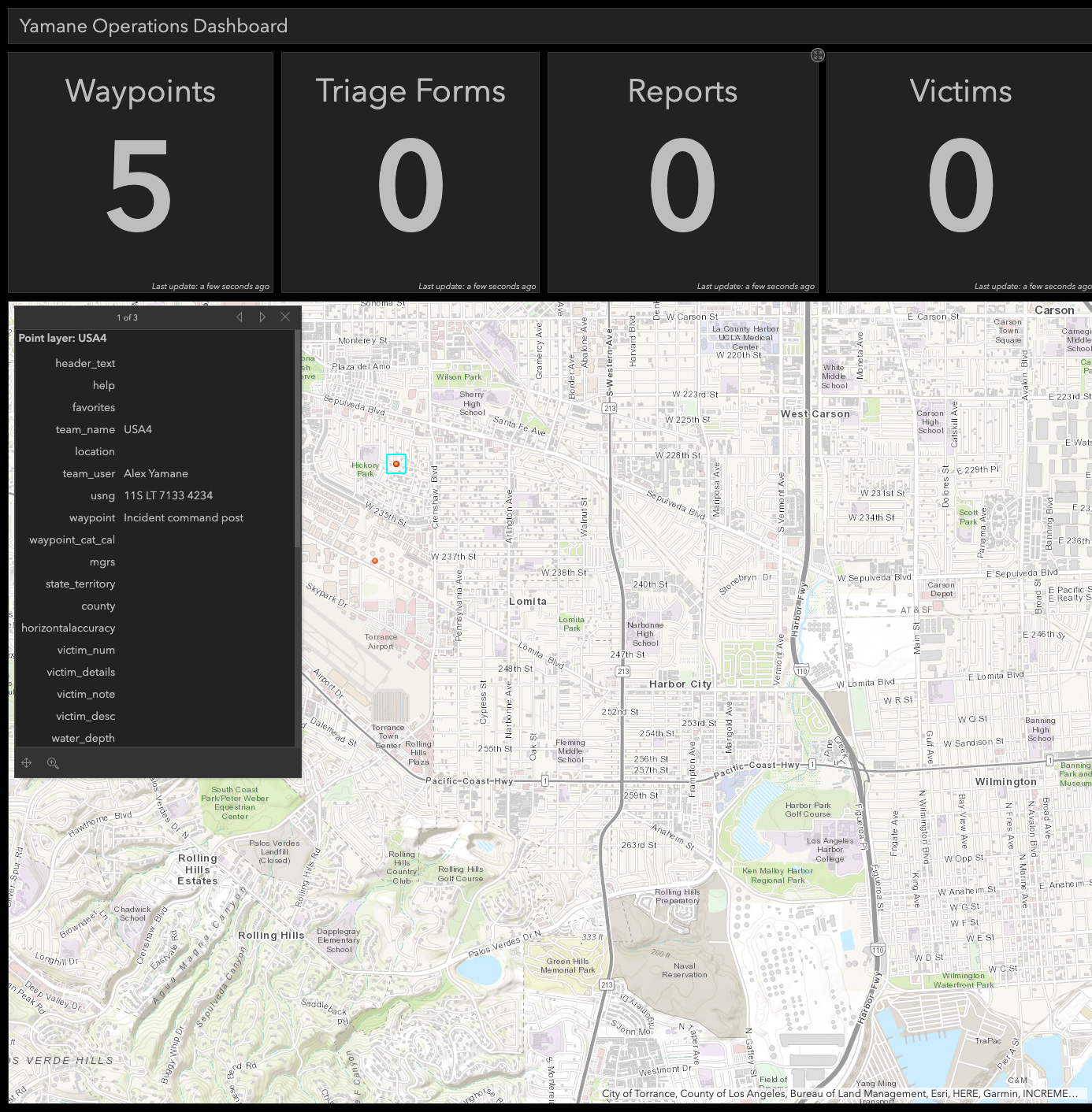Click the 213 highway shield below 247th St
1092x1112 pixels.
(623, 672)
